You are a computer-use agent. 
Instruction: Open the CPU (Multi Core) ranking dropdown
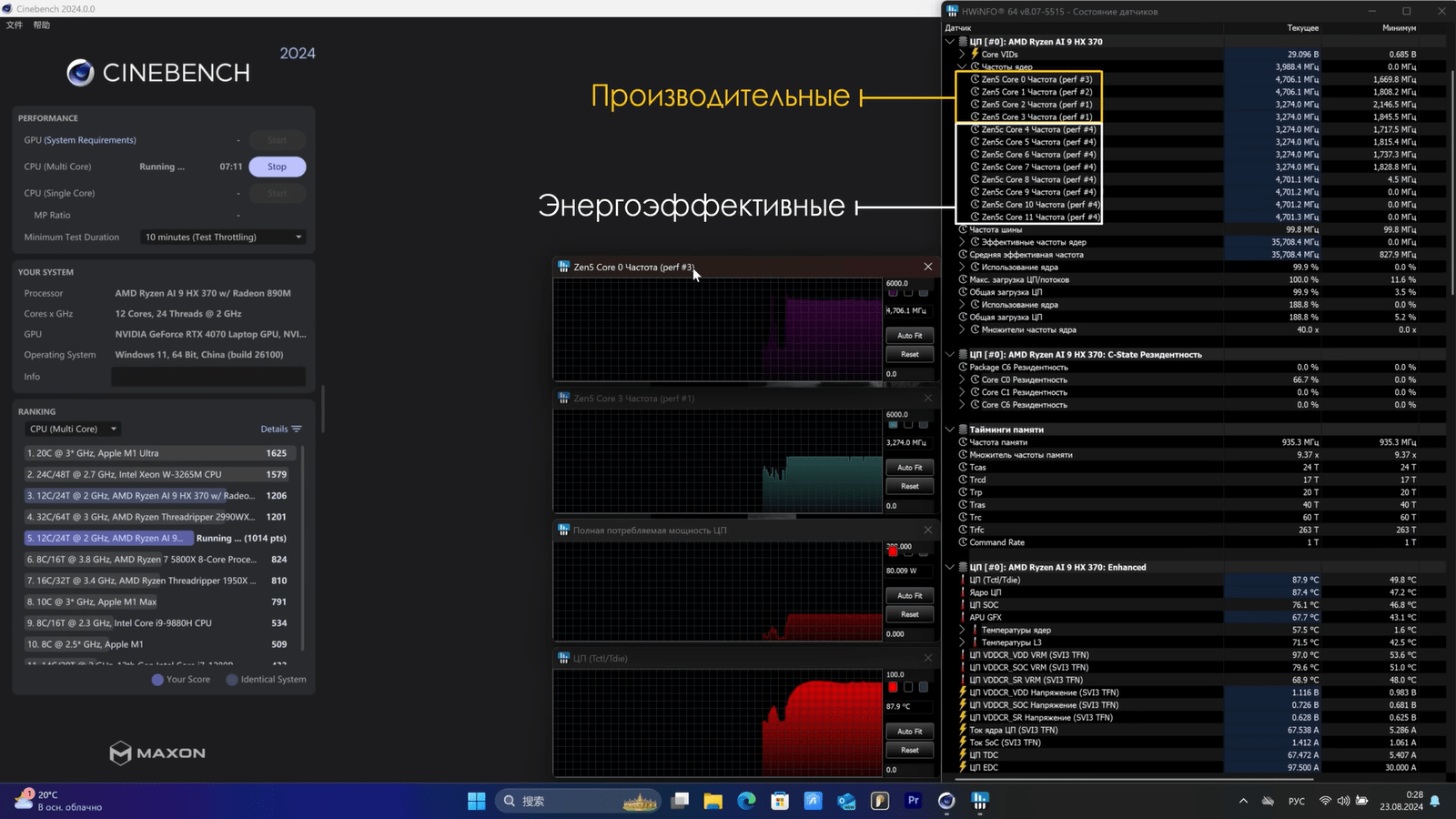tap(73, 429)
